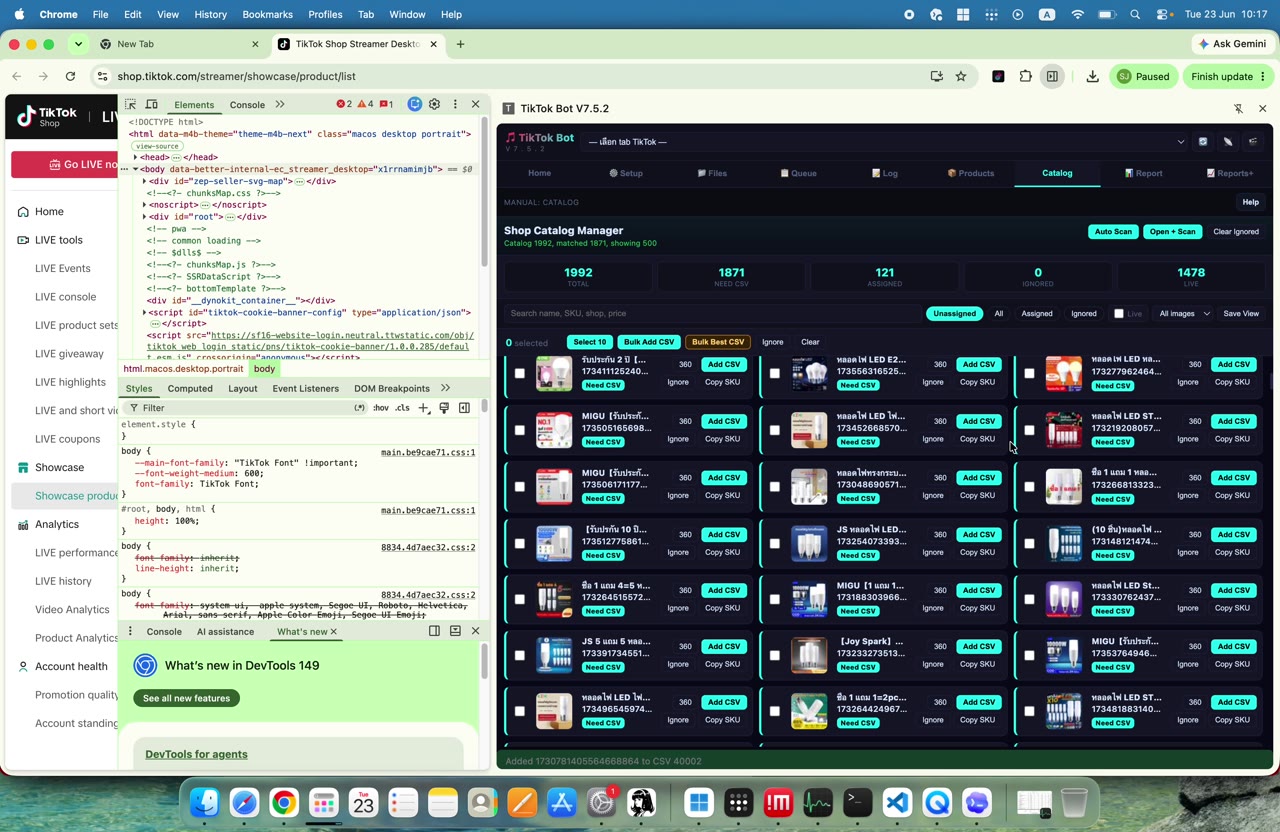The width and height of the screenshot is (1280, 832).
Task: Open Chrome tab search dropdown arrow
Action: [x=78, y=44]
